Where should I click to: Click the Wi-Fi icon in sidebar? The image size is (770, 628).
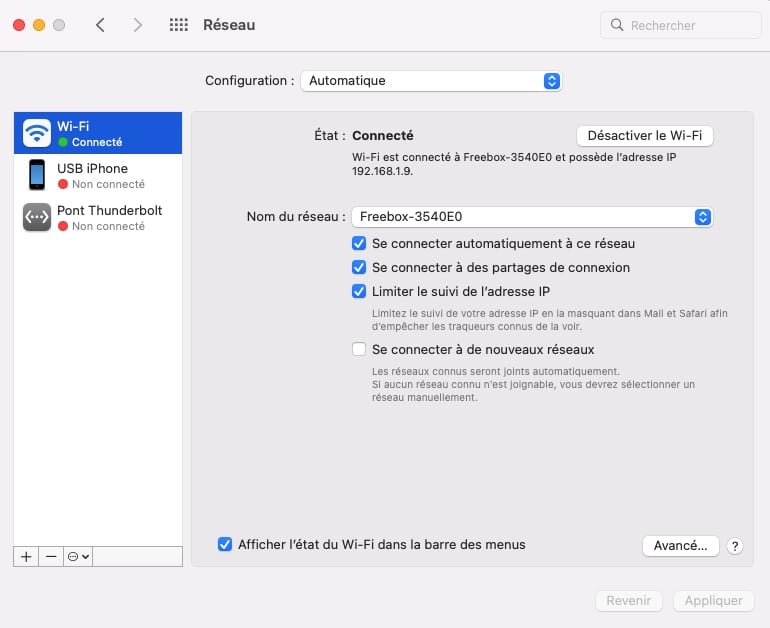[x=37, y=133]
